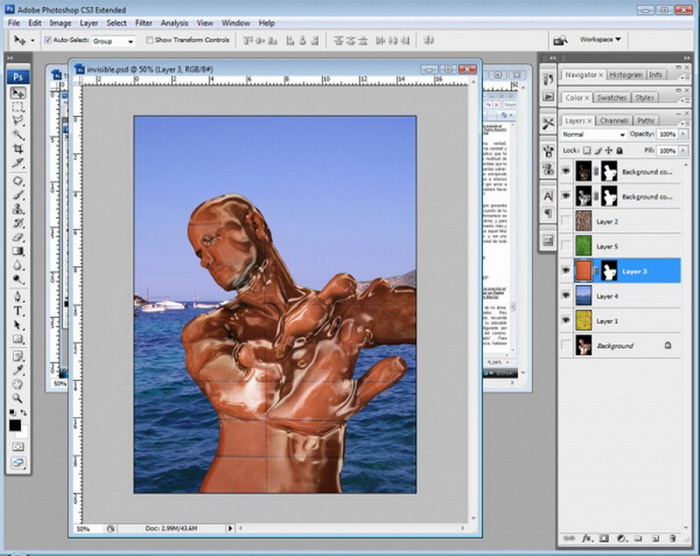This screenshot has width=700, height=556.
Task: Select the Slice tool
Action: point(18,163)
